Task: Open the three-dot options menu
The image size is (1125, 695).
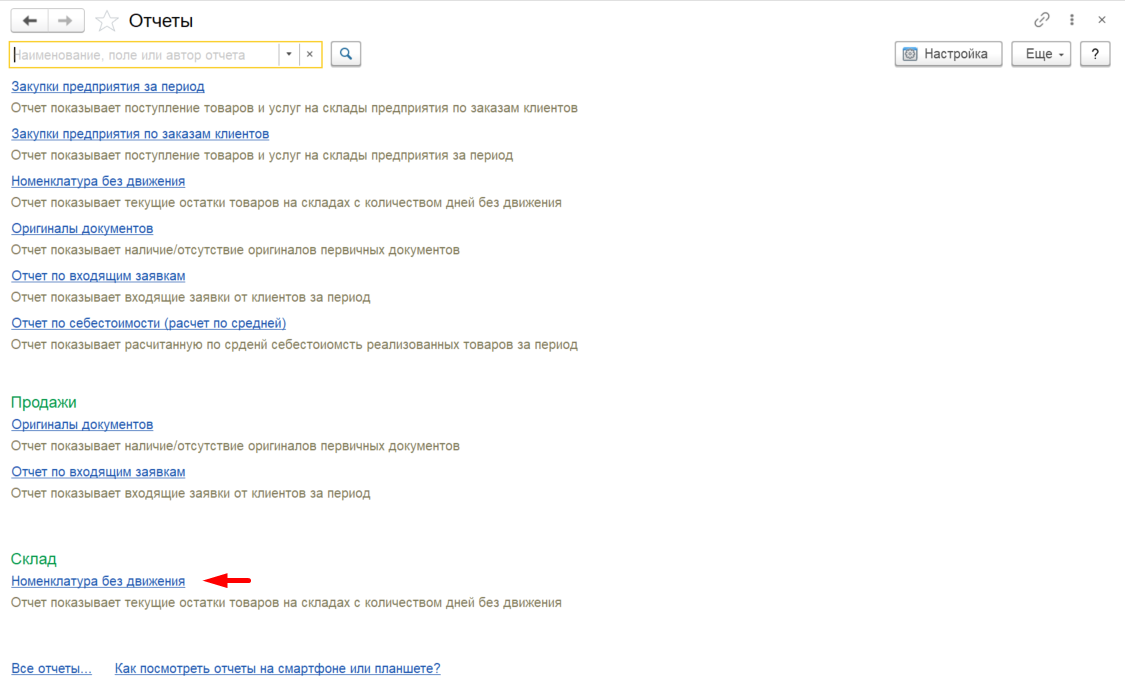Action: pyautogui.click(x=1072, y=20)
